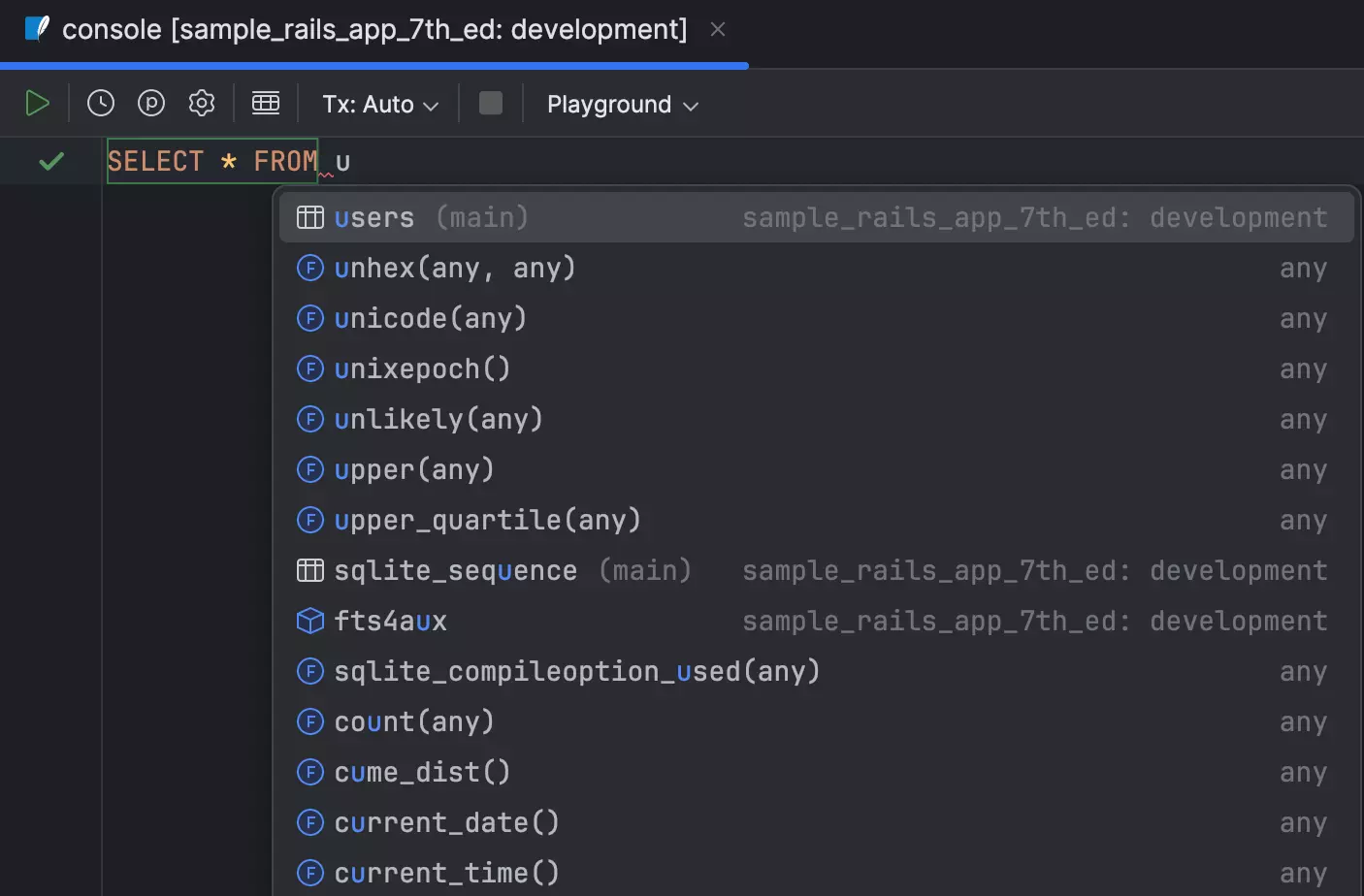Click inside the SELECT * FROM query text
The image size is (1364, 896).
[211, 161]
